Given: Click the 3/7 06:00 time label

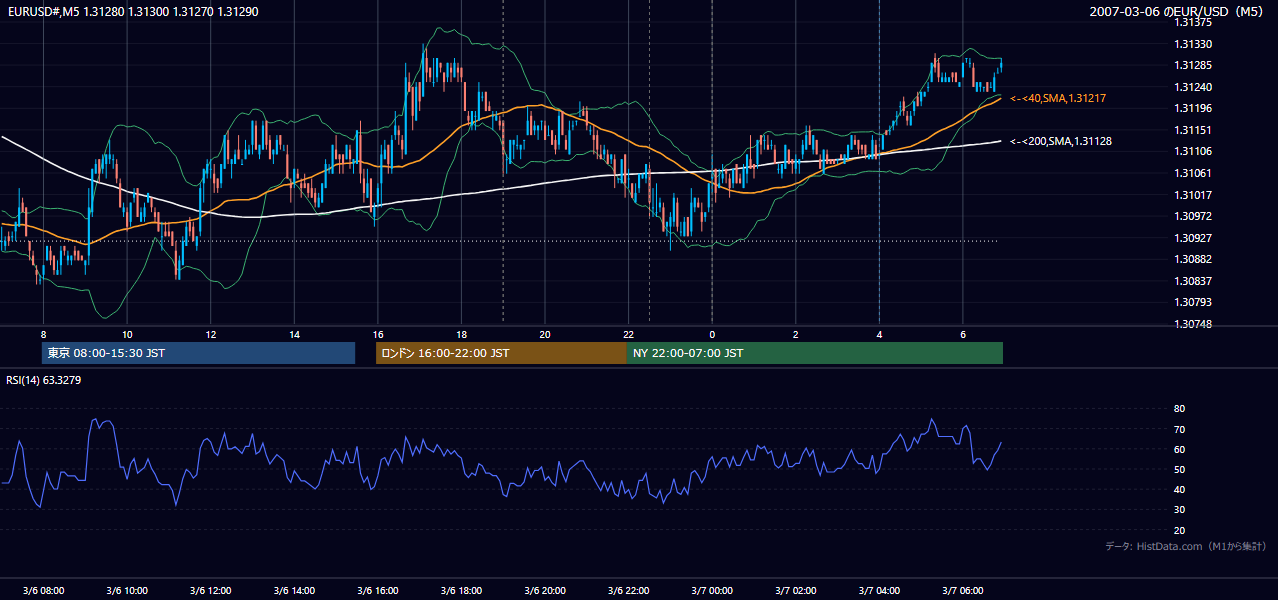Looking at the screenshot, I should (963, 590).
